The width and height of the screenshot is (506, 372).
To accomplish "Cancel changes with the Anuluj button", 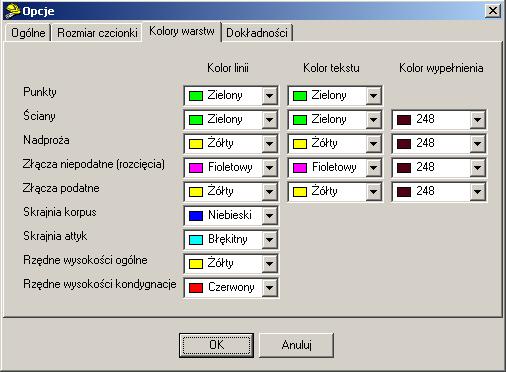I will click(296, 345).
